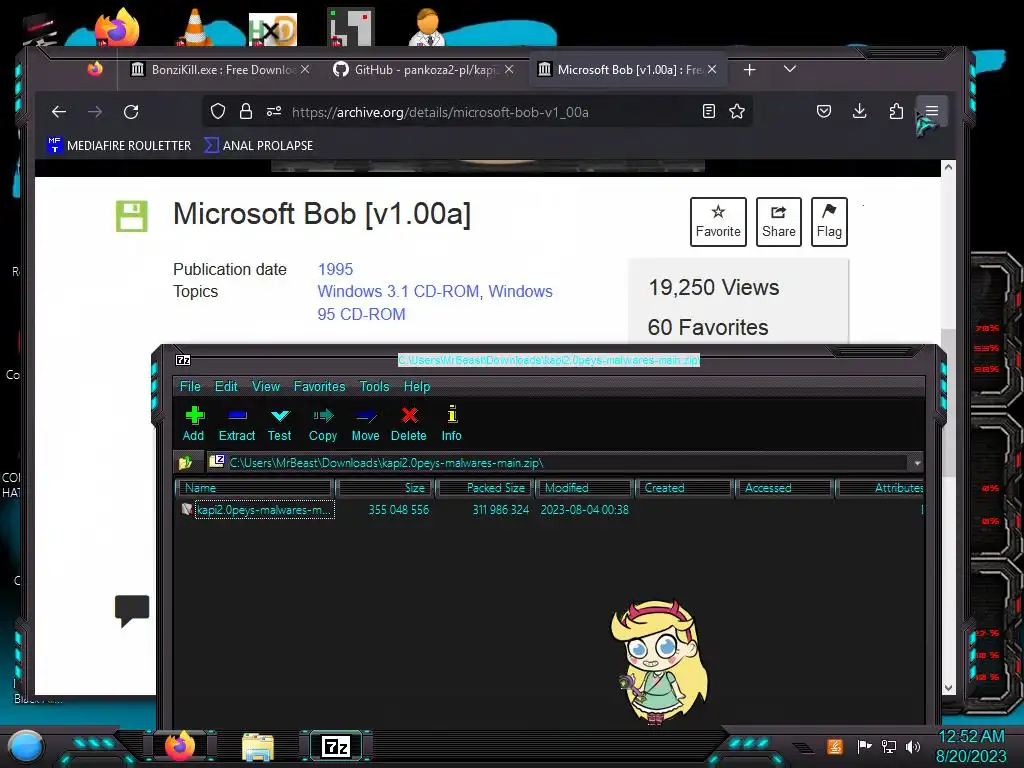The height and width of the screenshot is (768, 1024).
Task: Close the BonziKill.exe tab
Action: 305,69
